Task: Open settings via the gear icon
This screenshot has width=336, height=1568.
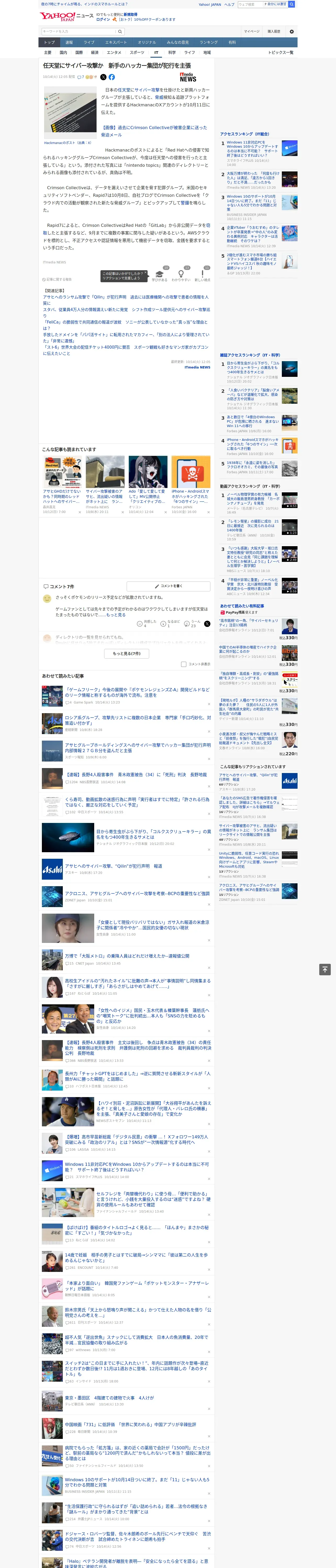Action: coord(292,32)
